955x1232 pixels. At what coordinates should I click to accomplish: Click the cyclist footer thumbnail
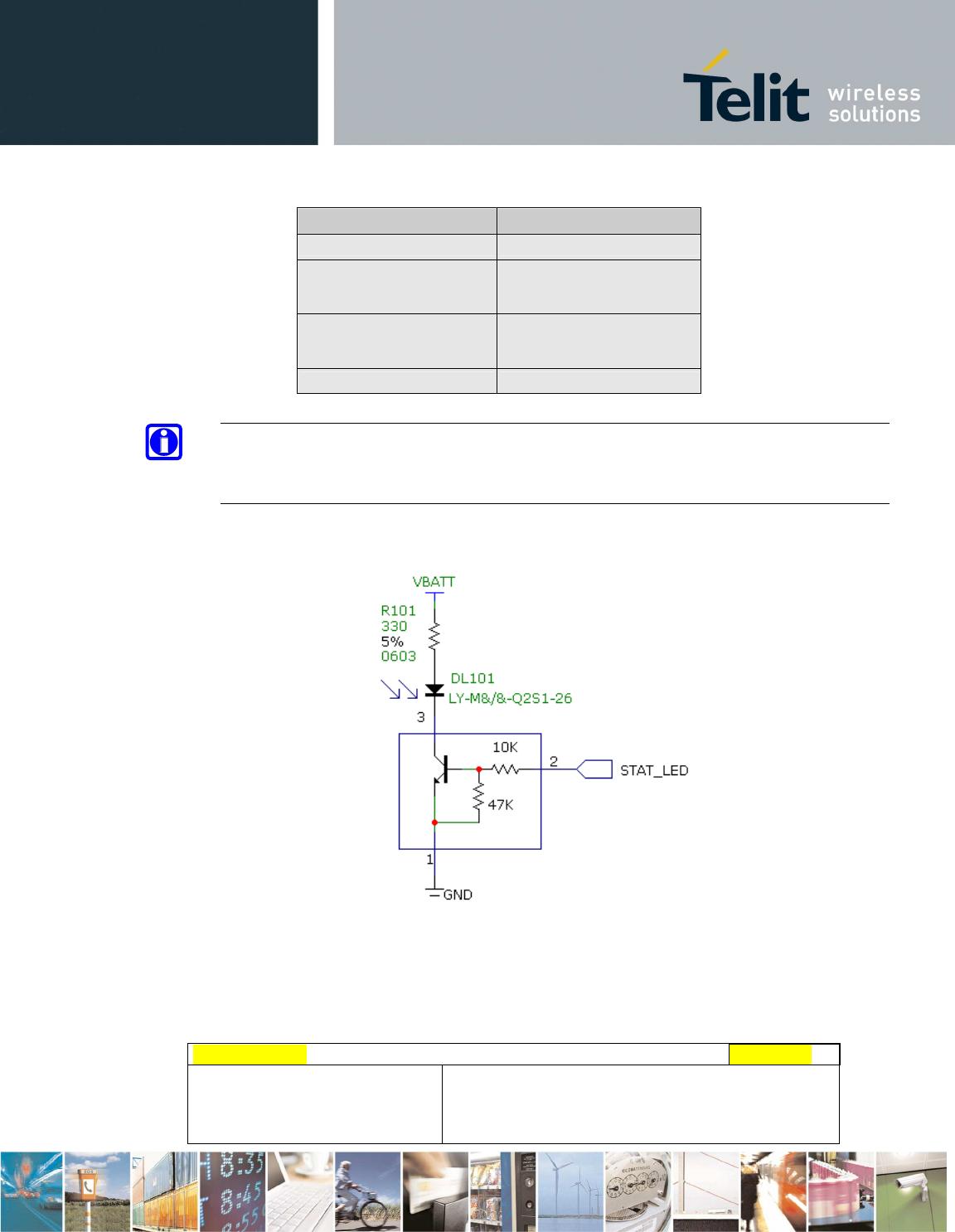pyautogui.click(x=367, y=1191)
